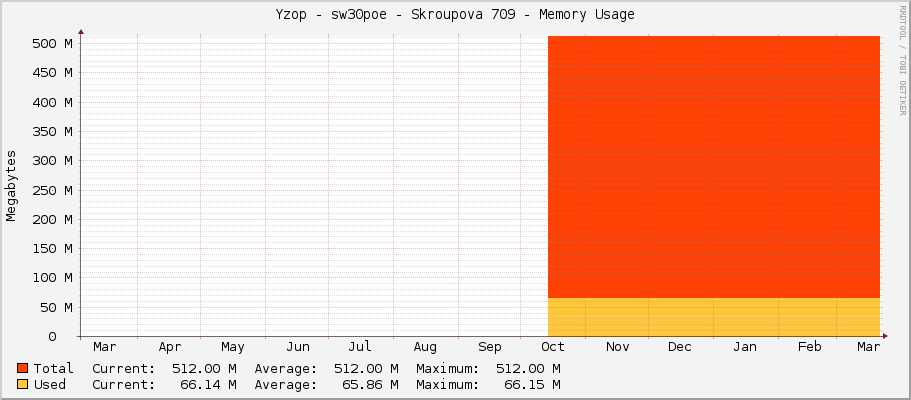This screenshot has width=911, height=400.
Task: Click the '400 M' y-axis label
Action: (x=53, y=102)
